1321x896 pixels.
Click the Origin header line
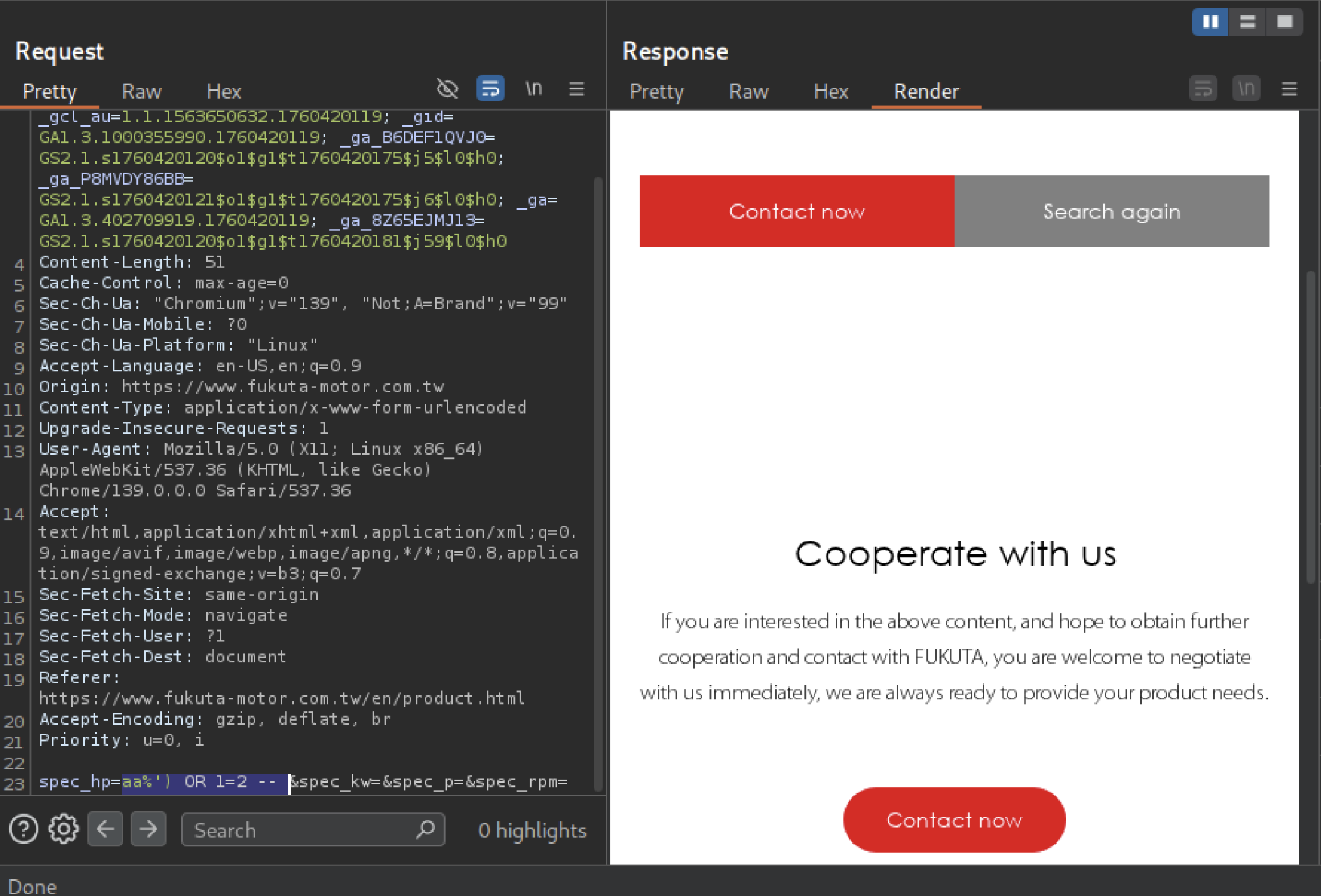[x=241, y=386]
